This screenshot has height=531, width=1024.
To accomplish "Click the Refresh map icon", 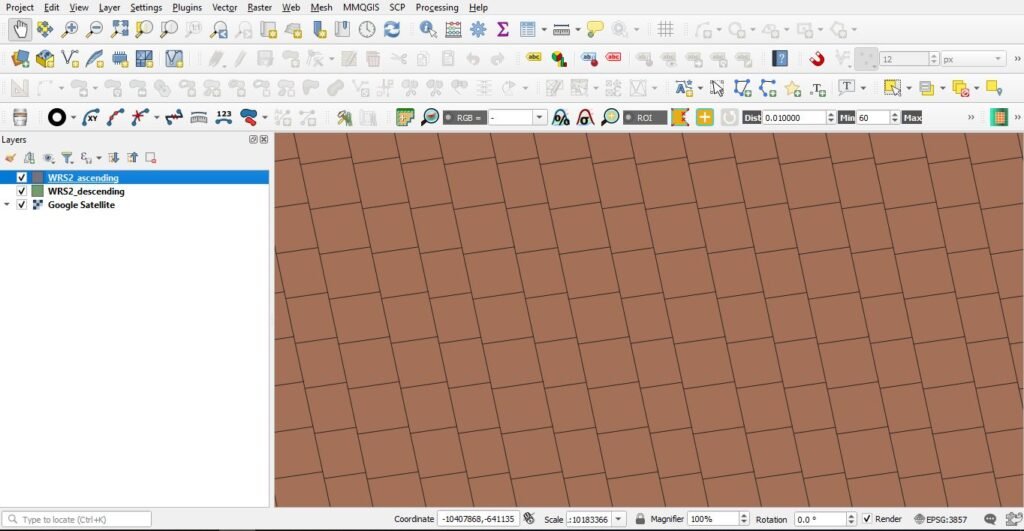I will click(393, 30).
